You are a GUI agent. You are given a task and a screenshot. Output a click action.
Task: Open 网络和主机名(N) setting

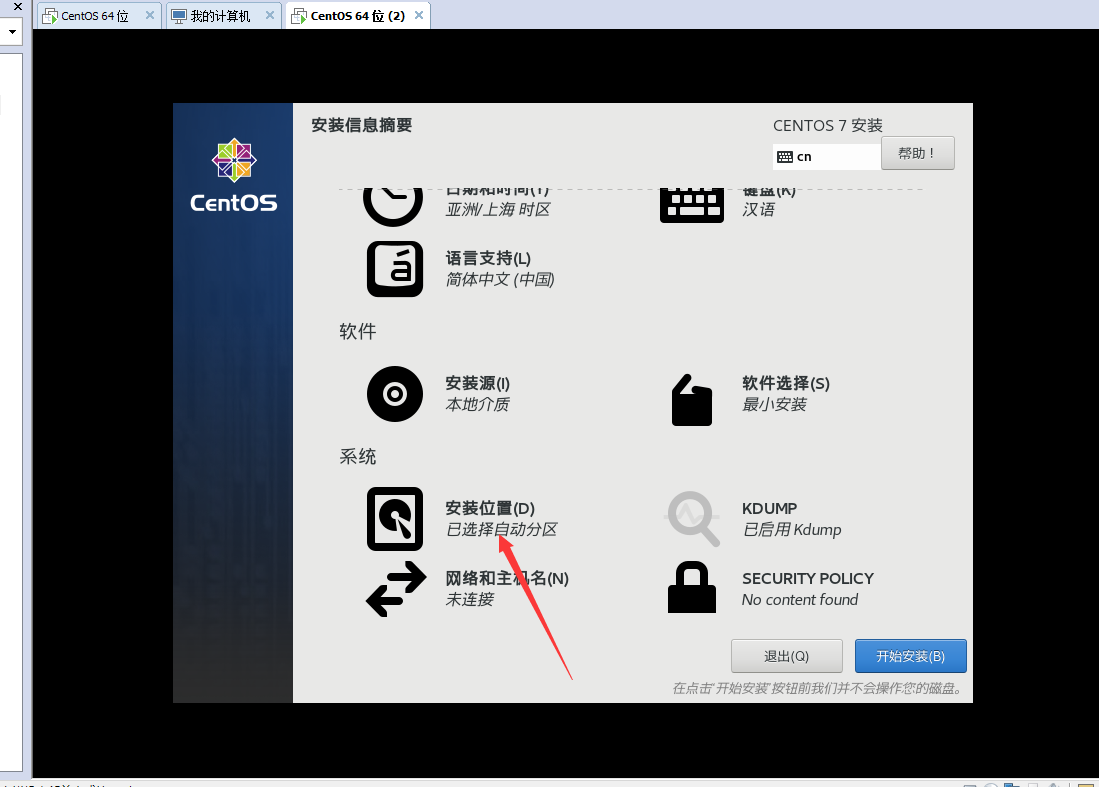(507, 578)
